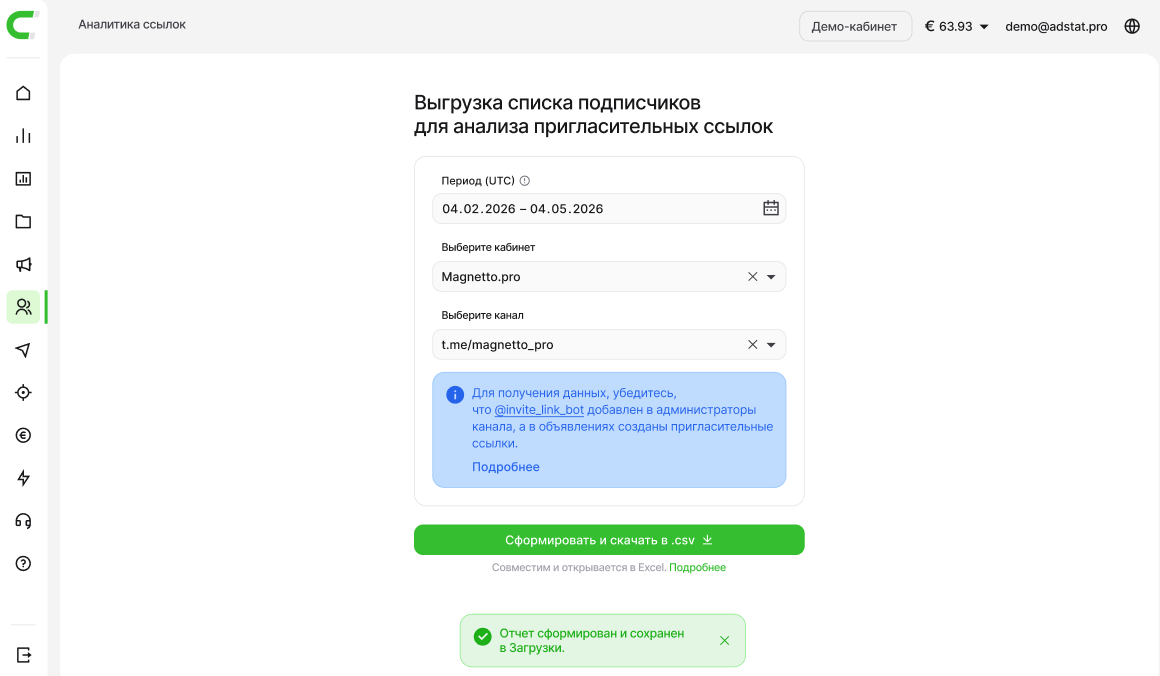The width and height of the screenshot is (1160, 676).
Task: Click the demo@adstat.pro account email
Action: (1056, 27)
